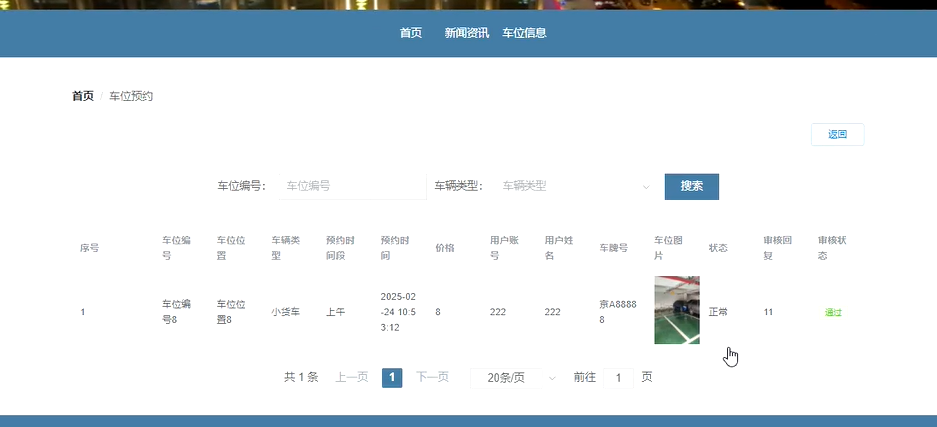
Task: Click the 用户姓名 column header
Action: 559,248
